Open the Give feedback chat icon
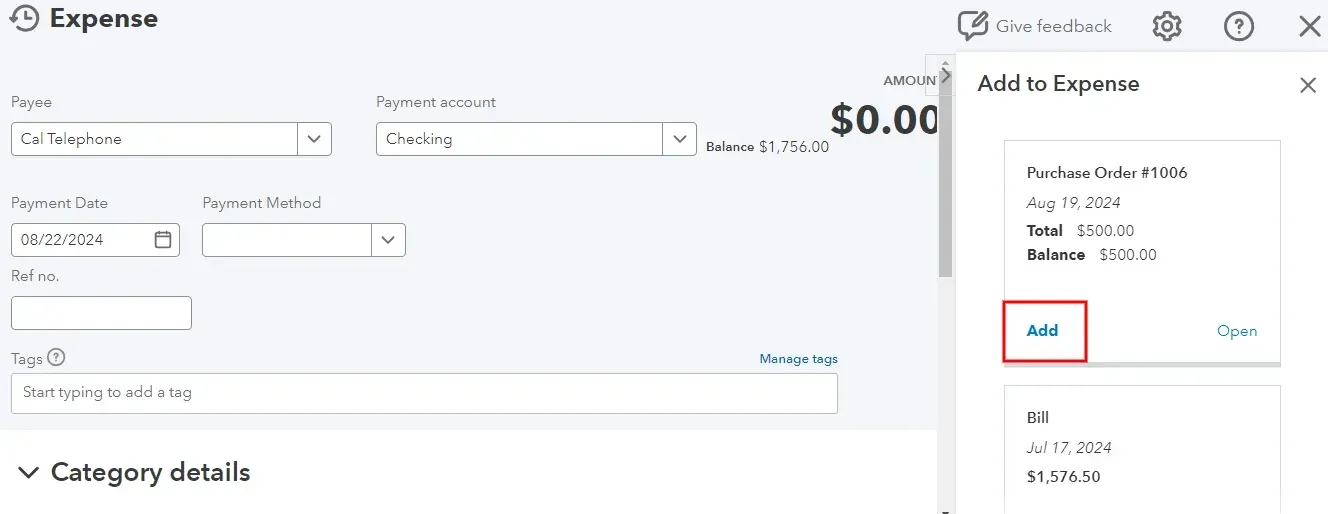Screen dimensions: 1328x514 coord(972,26)
